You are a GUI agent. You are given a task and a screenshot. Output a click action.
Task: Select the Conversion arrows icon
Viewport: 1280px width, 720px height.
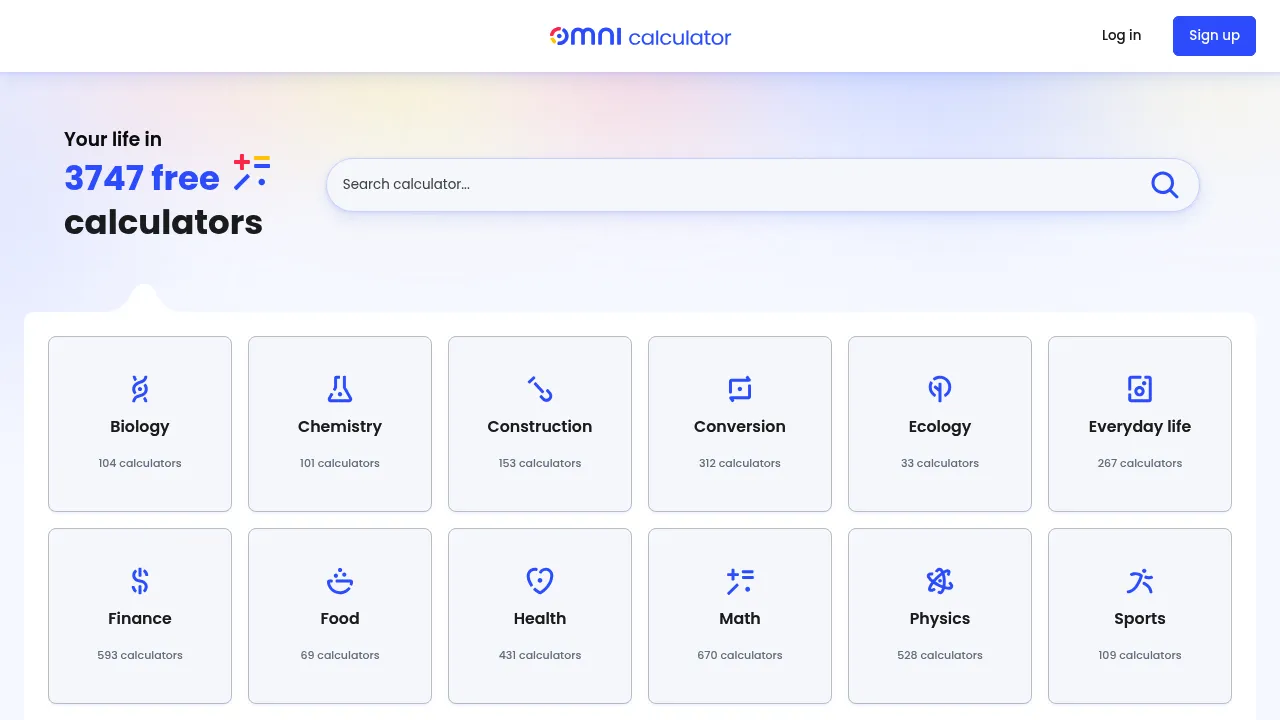click(x=740, y=389)
